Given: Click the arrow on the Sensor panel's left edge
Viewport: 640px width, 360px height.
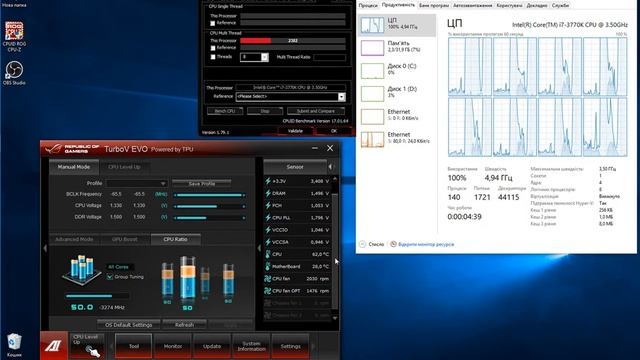Looking at the screenshot, I should (259, 248).
